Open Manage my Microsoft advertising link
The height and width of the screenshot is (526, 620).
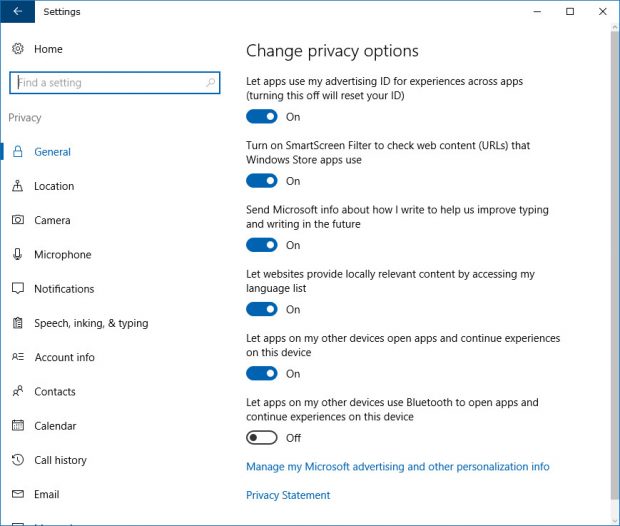point(397,467)
